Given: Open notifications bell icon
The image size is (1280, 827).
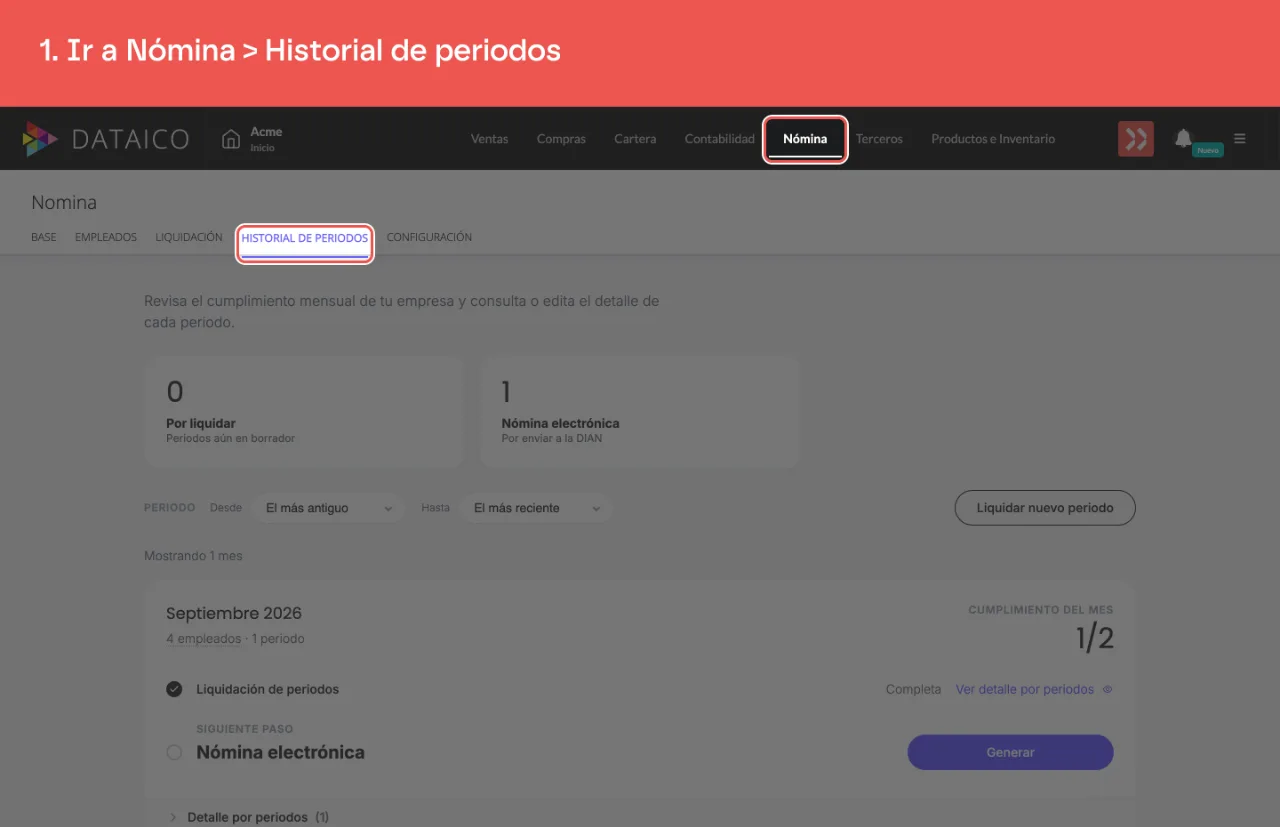Looking at the screenshot, I should [x=1183, y=138].
